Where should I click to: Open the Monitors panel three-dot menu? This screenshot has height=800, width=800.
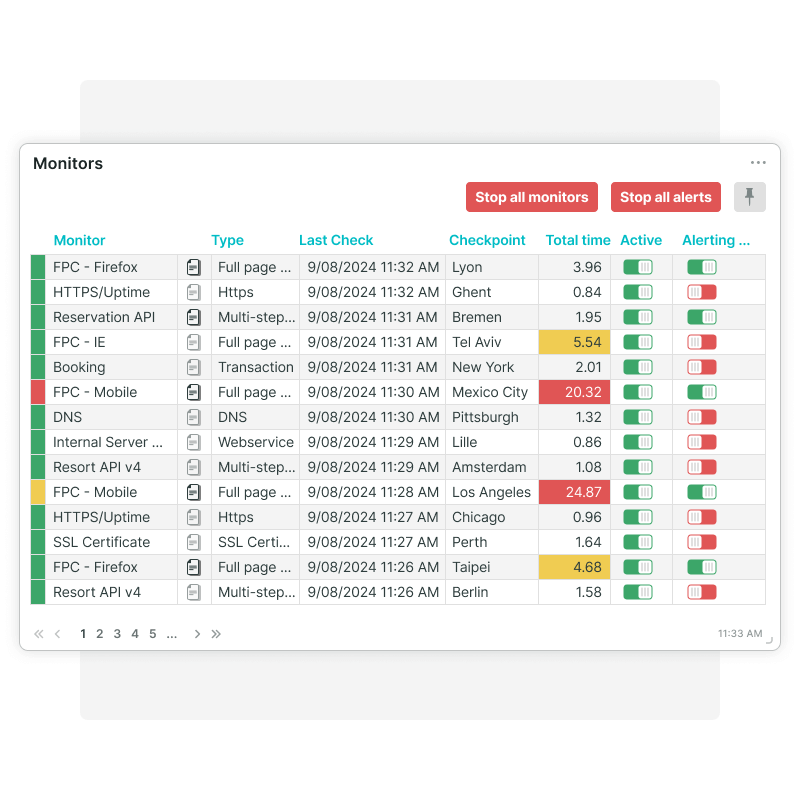click(758, 163)
